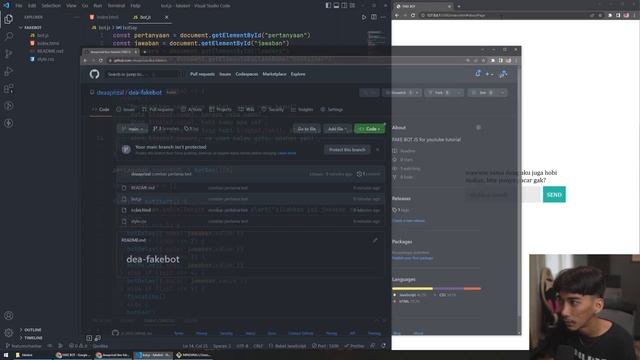Dismiss the branch protection banner
Screen dimensions: 640x360
pyautogui.click(x=378, y=150)
